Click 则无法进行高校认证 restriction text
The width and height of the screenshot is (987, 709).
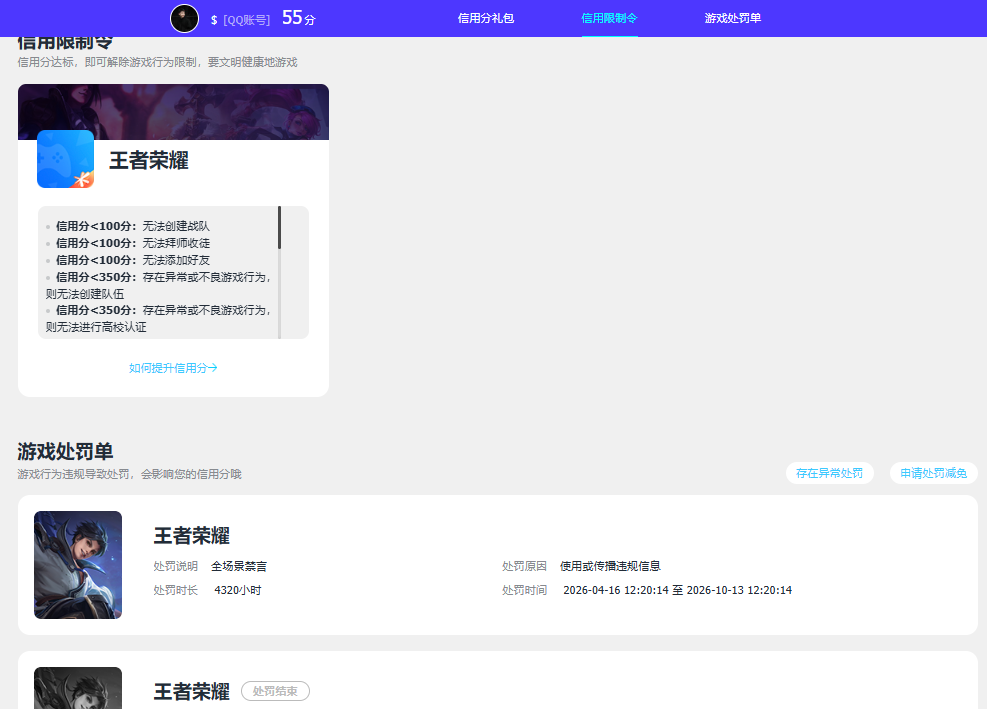pos(96,327)
